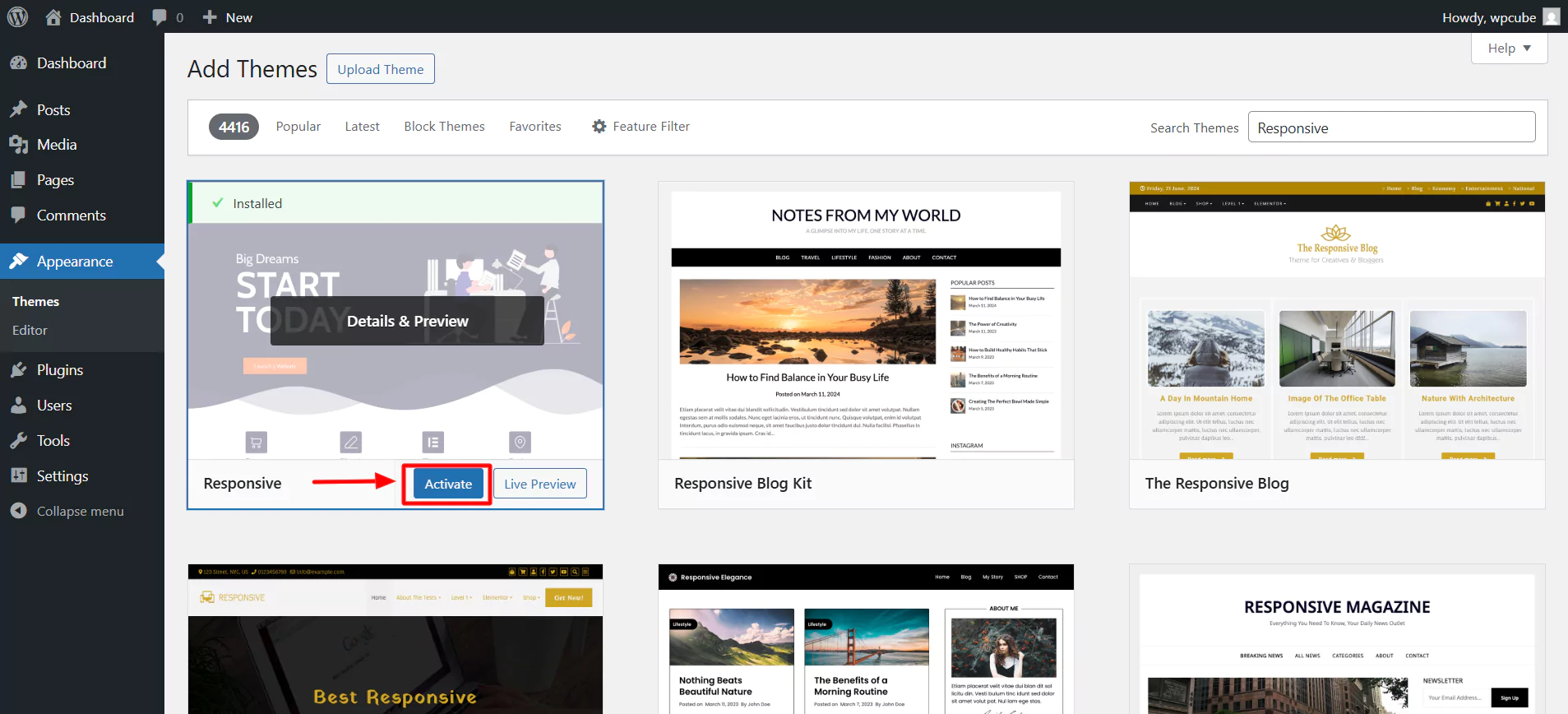Click the Installed status notice
The image size is (1568, 714).
395,203
